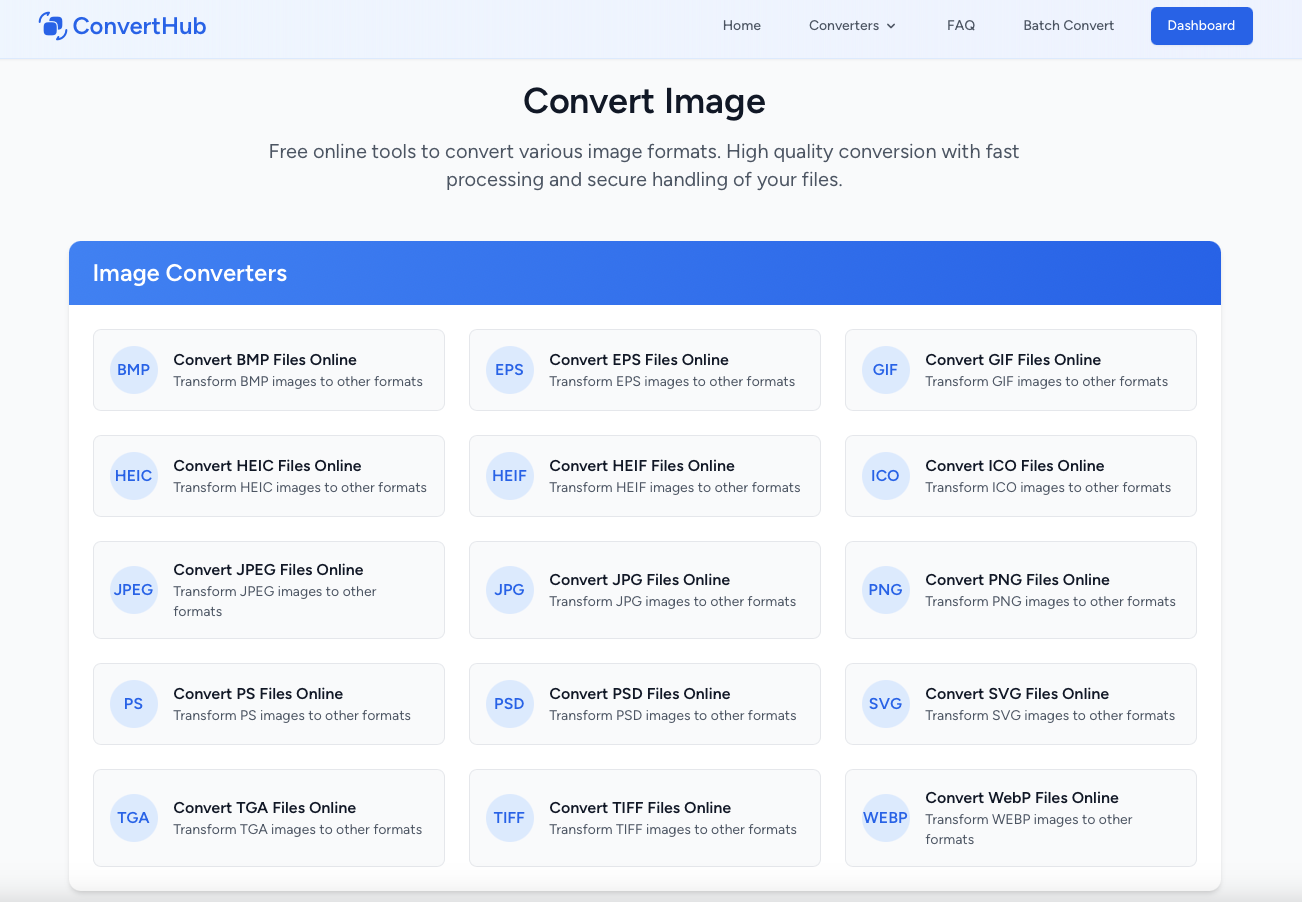Open Convert PSD Files Online link
Image resolution: width=1302 pixels, height=902 pixels.
click(x=640, y=694)
